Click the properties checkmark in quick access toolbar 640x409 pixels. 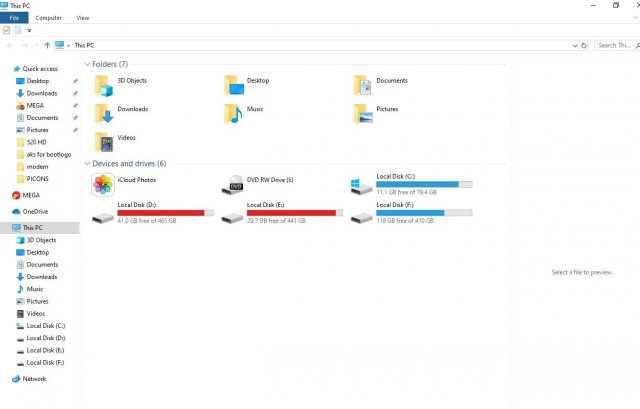click(x=7, y=31)
